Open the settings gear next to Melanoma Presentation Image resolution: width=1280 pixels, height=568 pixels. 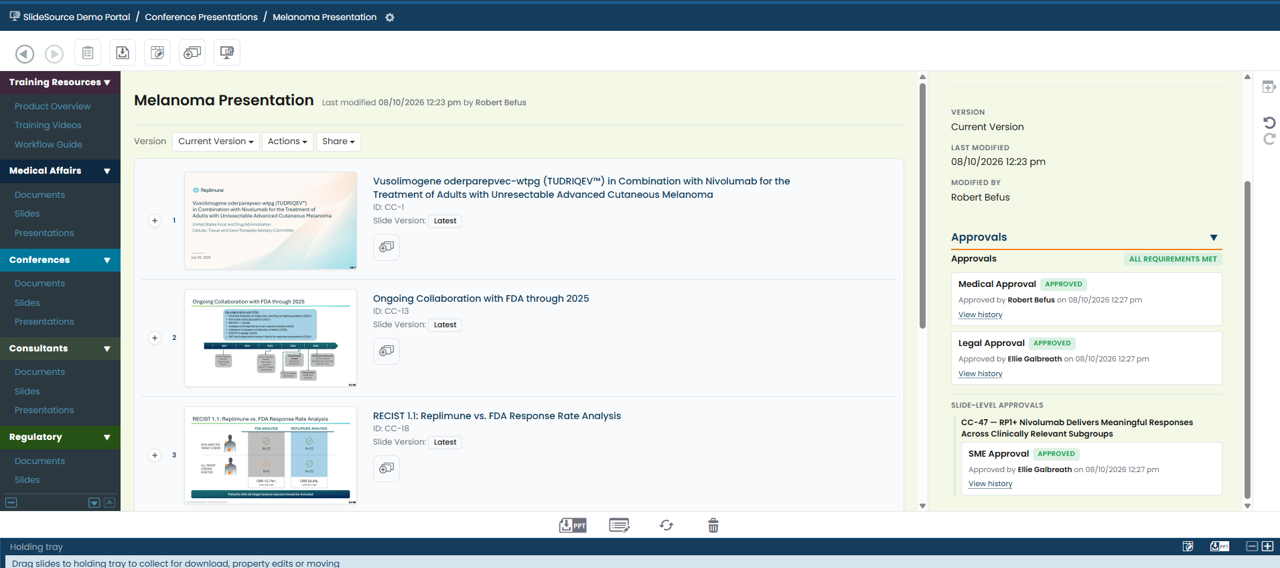(390, 17)
